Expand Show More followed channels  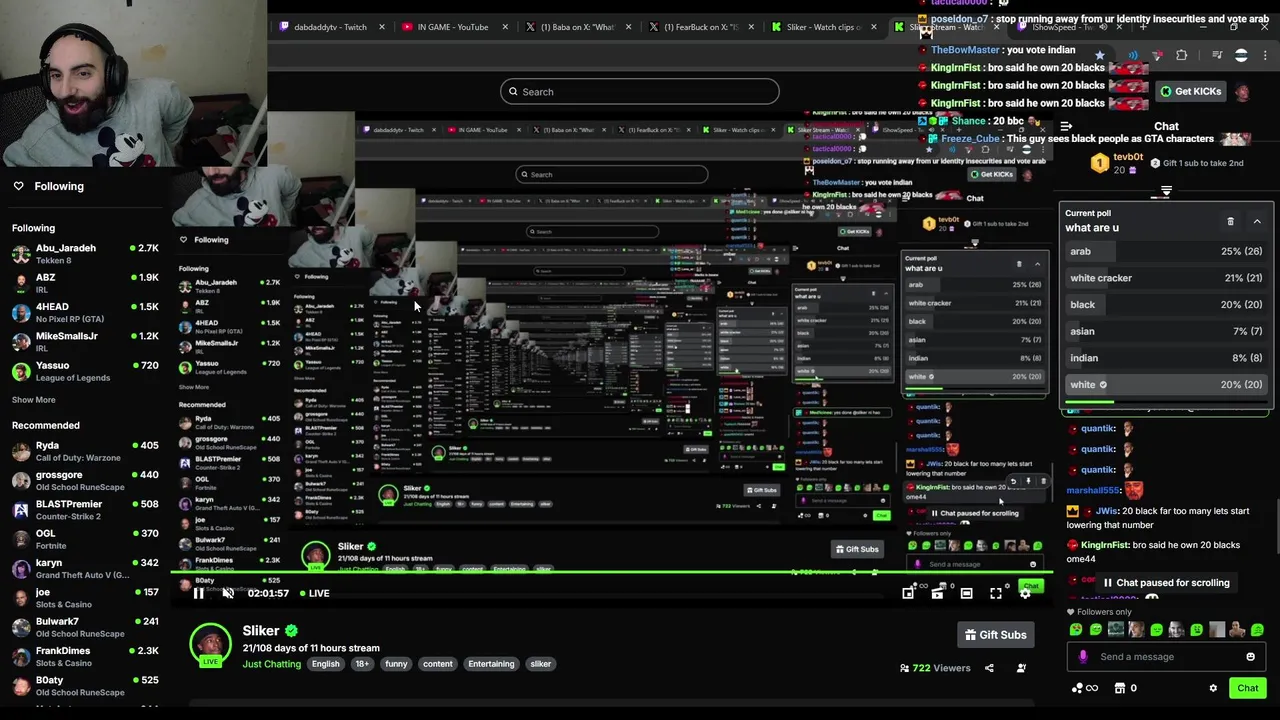[x=33, y=400]
